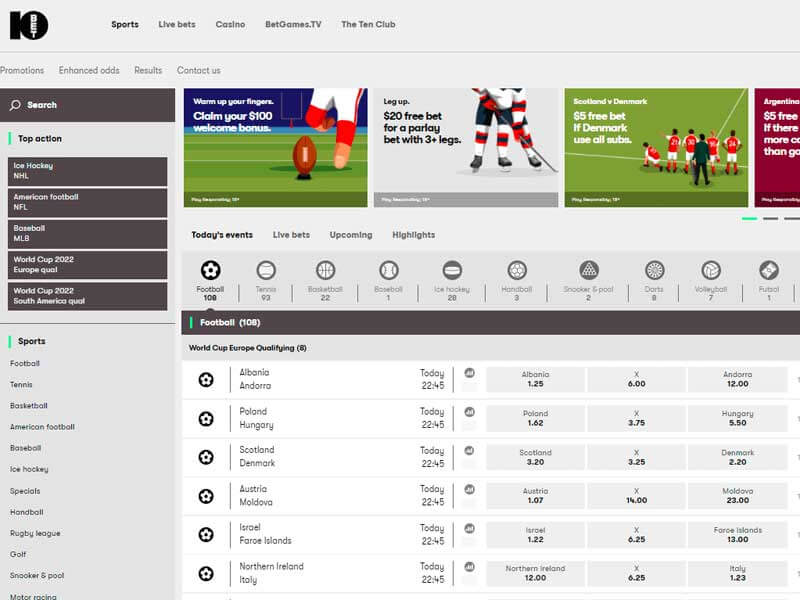Open stats icon for Albania vs Andorra
This screenshot has width=800, height=600.
[469, 373]
